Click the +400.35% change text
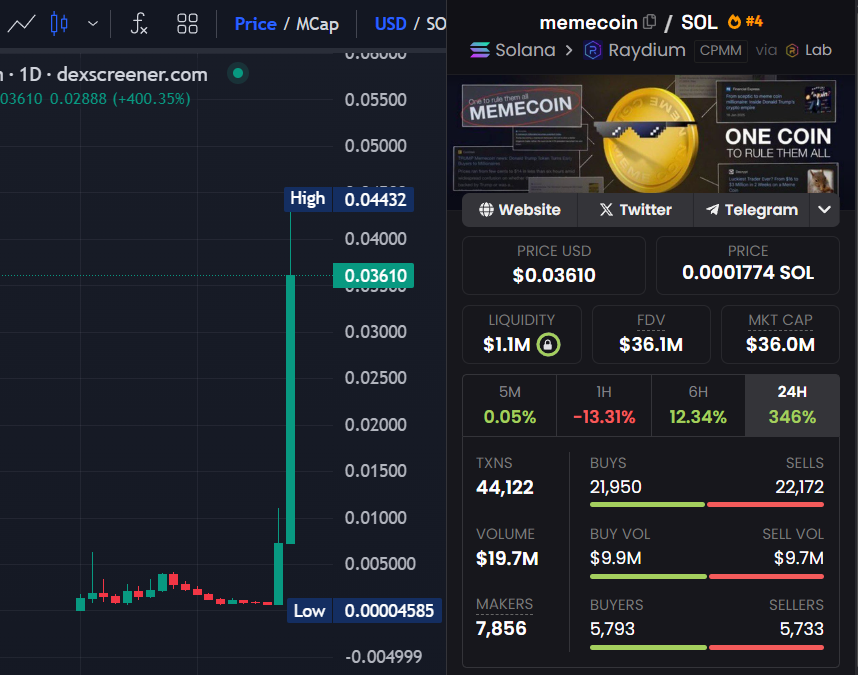This screenshot has height=675, width=858. pos(152,99)
